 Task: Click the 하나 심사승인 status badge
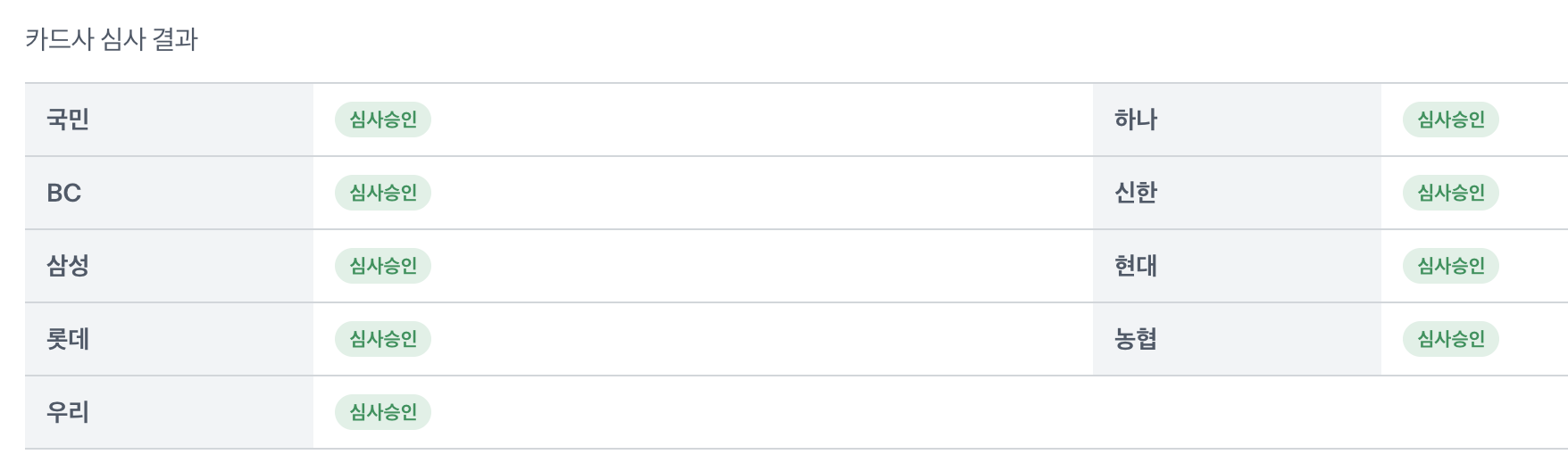[1451, 120]
